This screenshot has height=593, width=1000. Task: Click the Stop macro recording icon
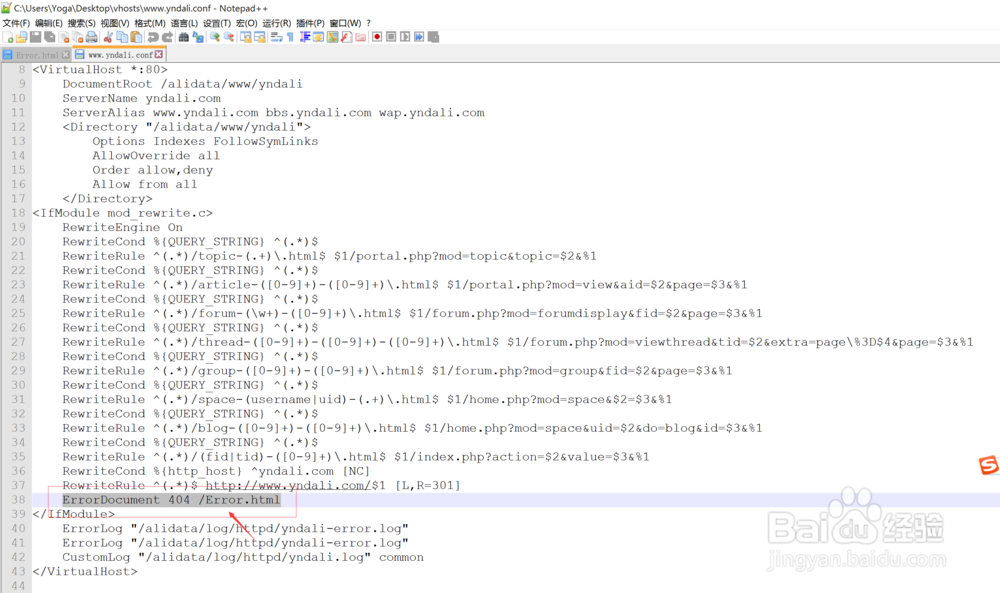coord(392,37)
